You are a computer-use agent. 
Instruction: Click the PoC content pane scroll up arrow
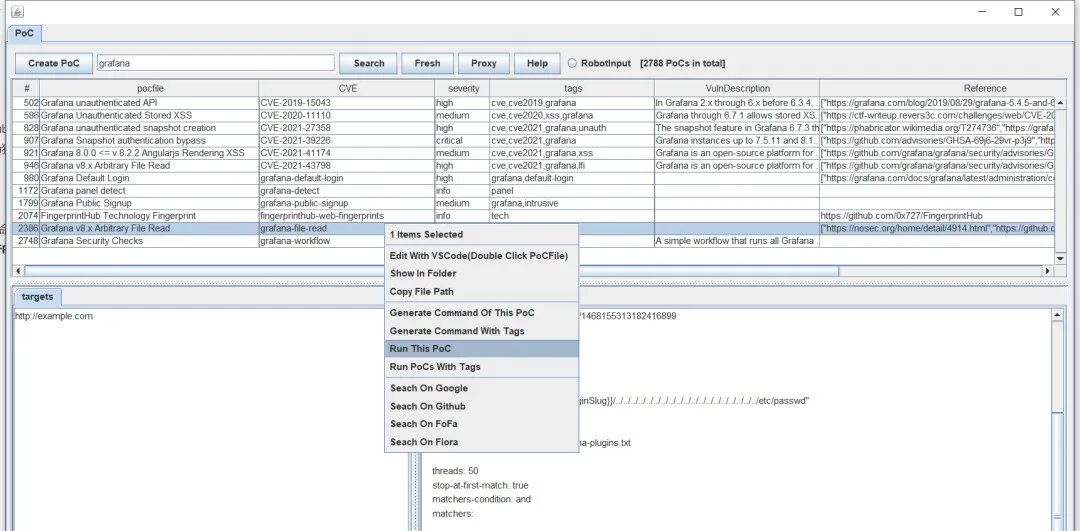point(1057,315)
